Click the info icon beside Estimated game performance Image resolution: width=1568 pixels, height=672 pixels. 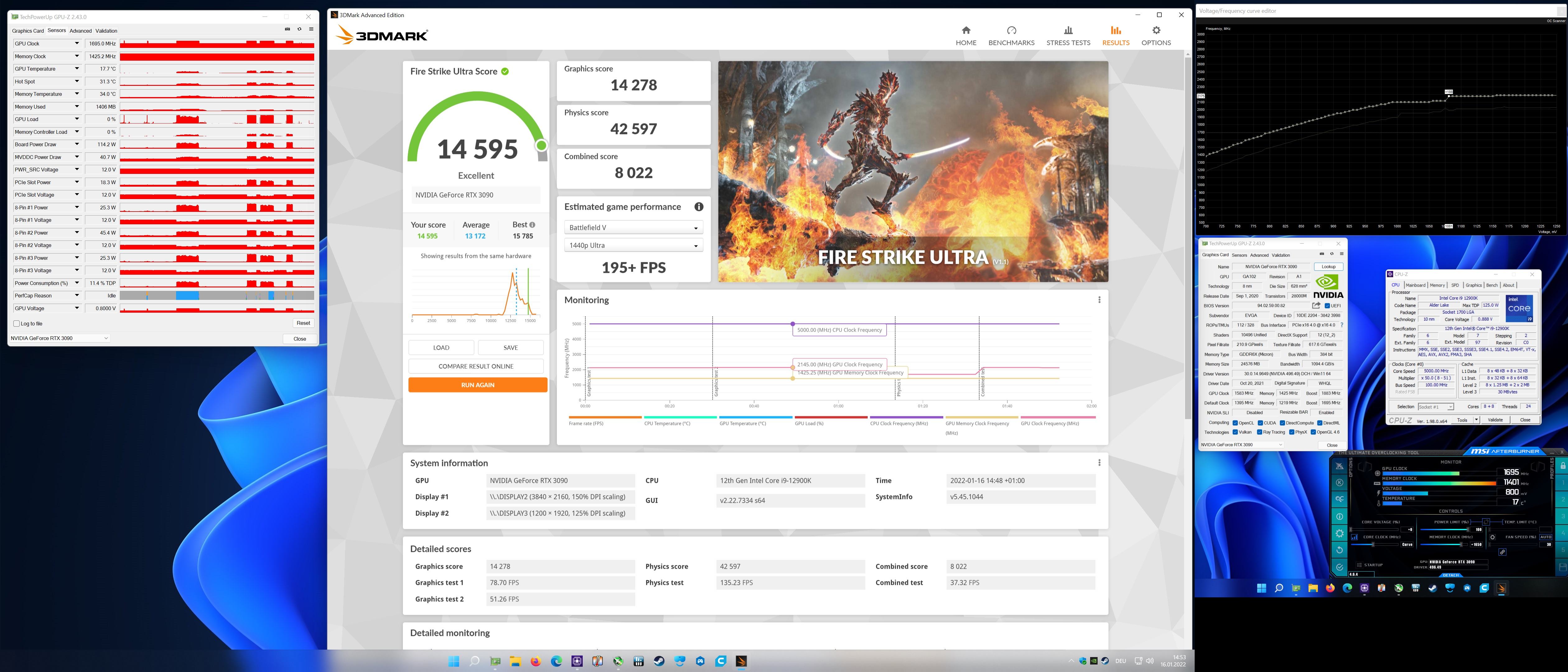point(699,207)
